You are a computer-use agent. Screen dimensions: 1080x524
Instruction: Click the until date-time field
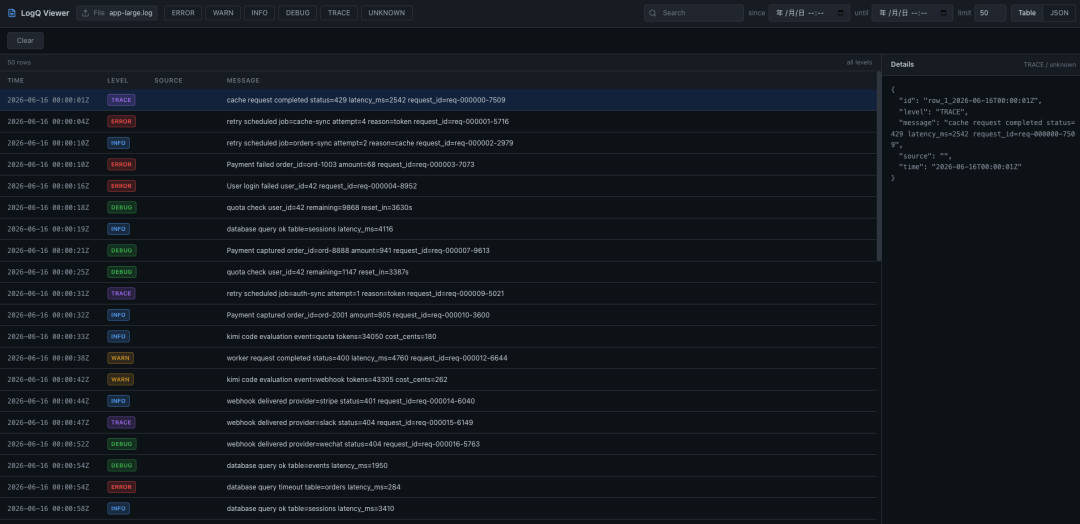tap(912, 13)
